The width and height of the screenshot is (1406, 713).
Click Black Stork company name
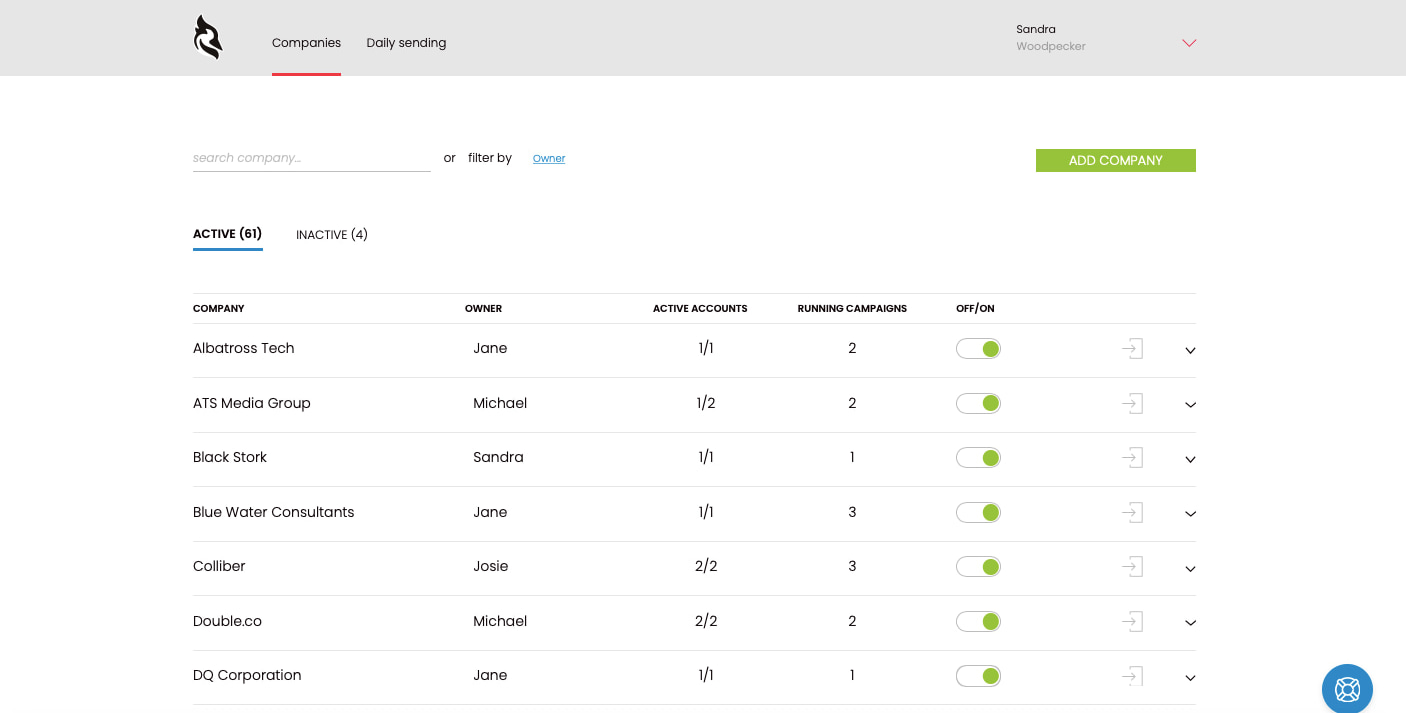coord(230,457)
